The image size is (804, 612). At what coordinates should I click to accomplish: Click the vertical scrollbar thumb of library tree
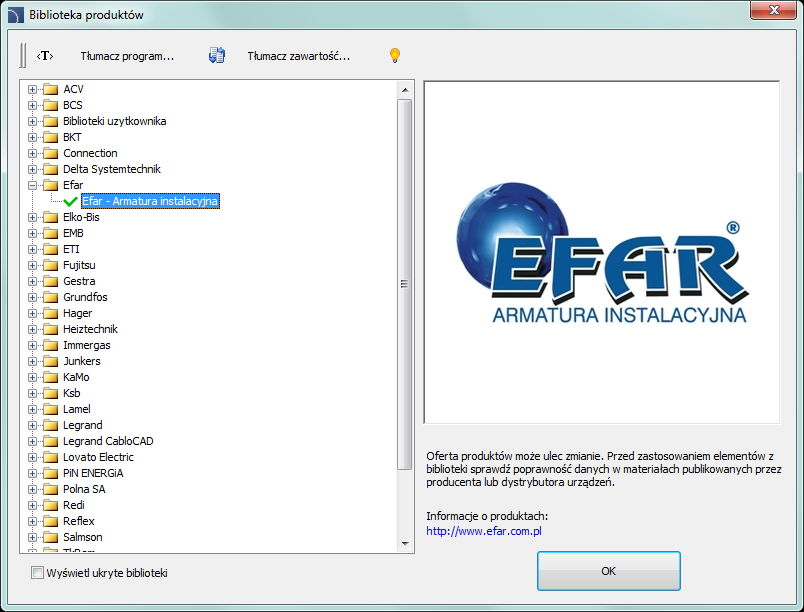(405, 284)
